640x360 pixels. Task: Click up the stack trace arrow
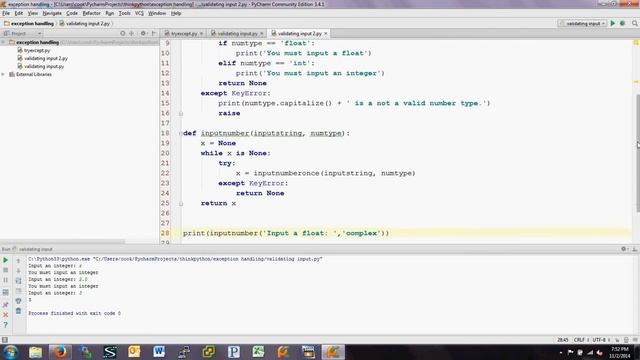(18, 260)
